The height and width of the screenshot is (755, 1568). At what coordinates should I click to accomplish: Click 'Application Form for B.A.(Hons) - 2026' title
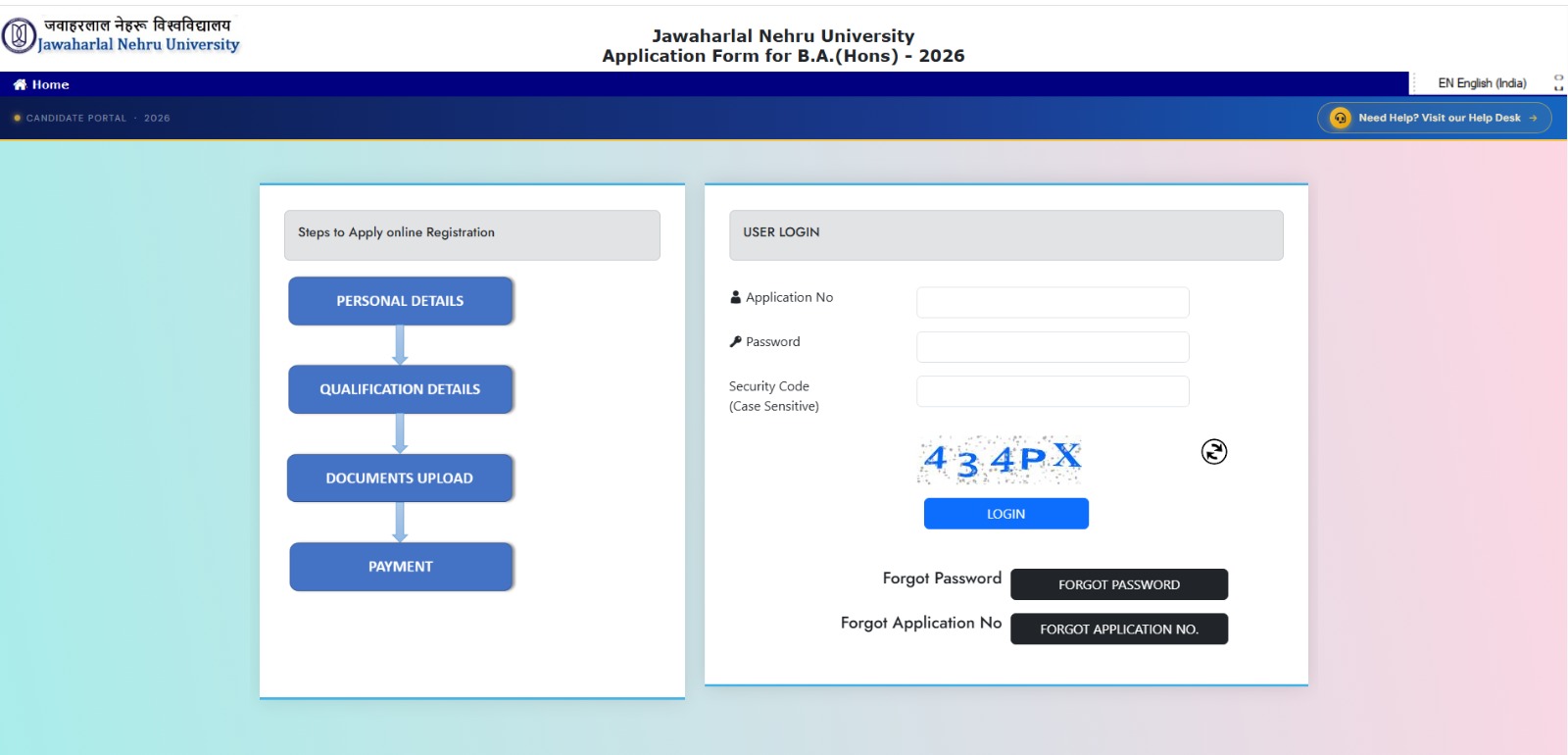[x=783, y=56]
